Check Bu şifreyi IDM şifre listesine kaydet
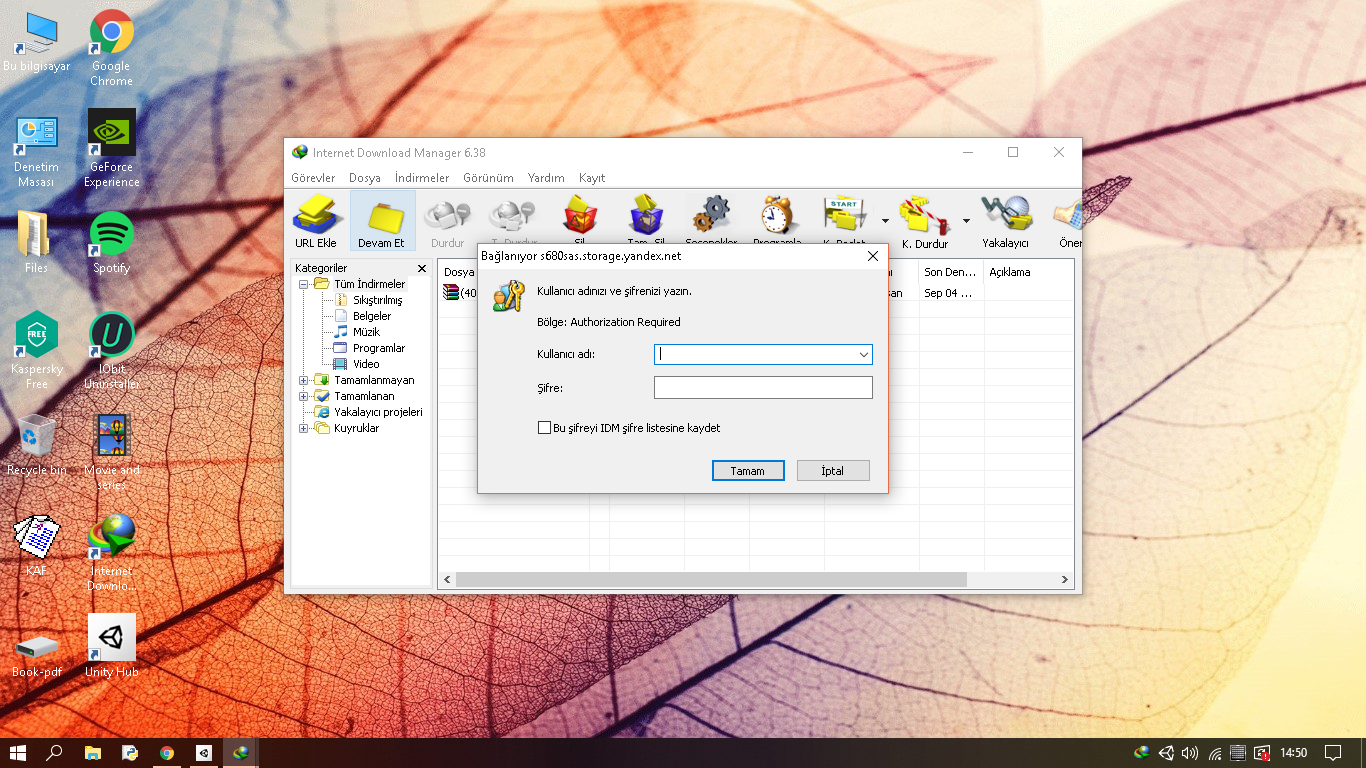Viewport: 1366px width, 768px height. pos(545,428)
